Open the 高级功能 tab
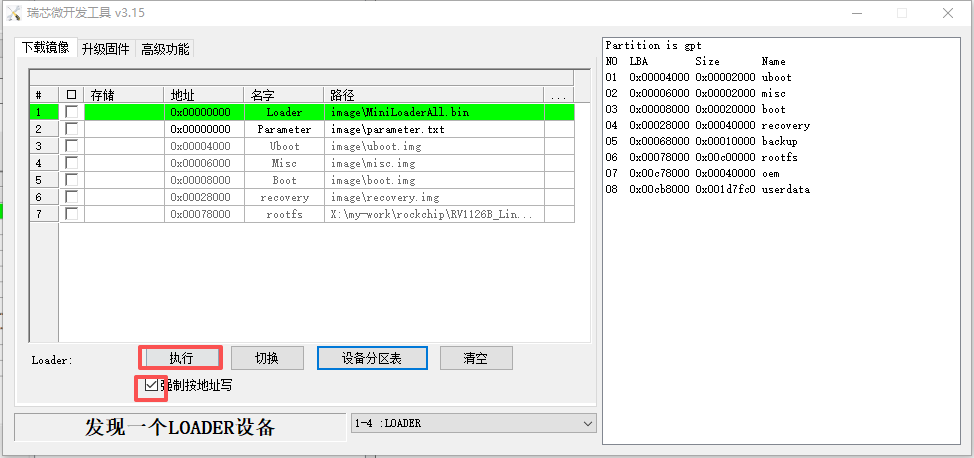This screenshot has height=458, width=974. 165,49
